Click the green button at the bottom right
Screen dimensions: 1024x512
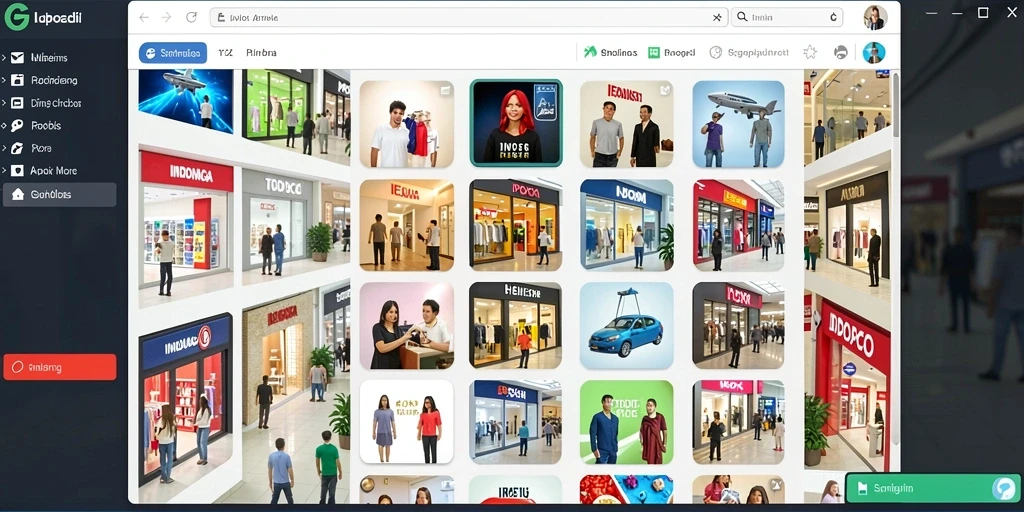pos(933,488)
